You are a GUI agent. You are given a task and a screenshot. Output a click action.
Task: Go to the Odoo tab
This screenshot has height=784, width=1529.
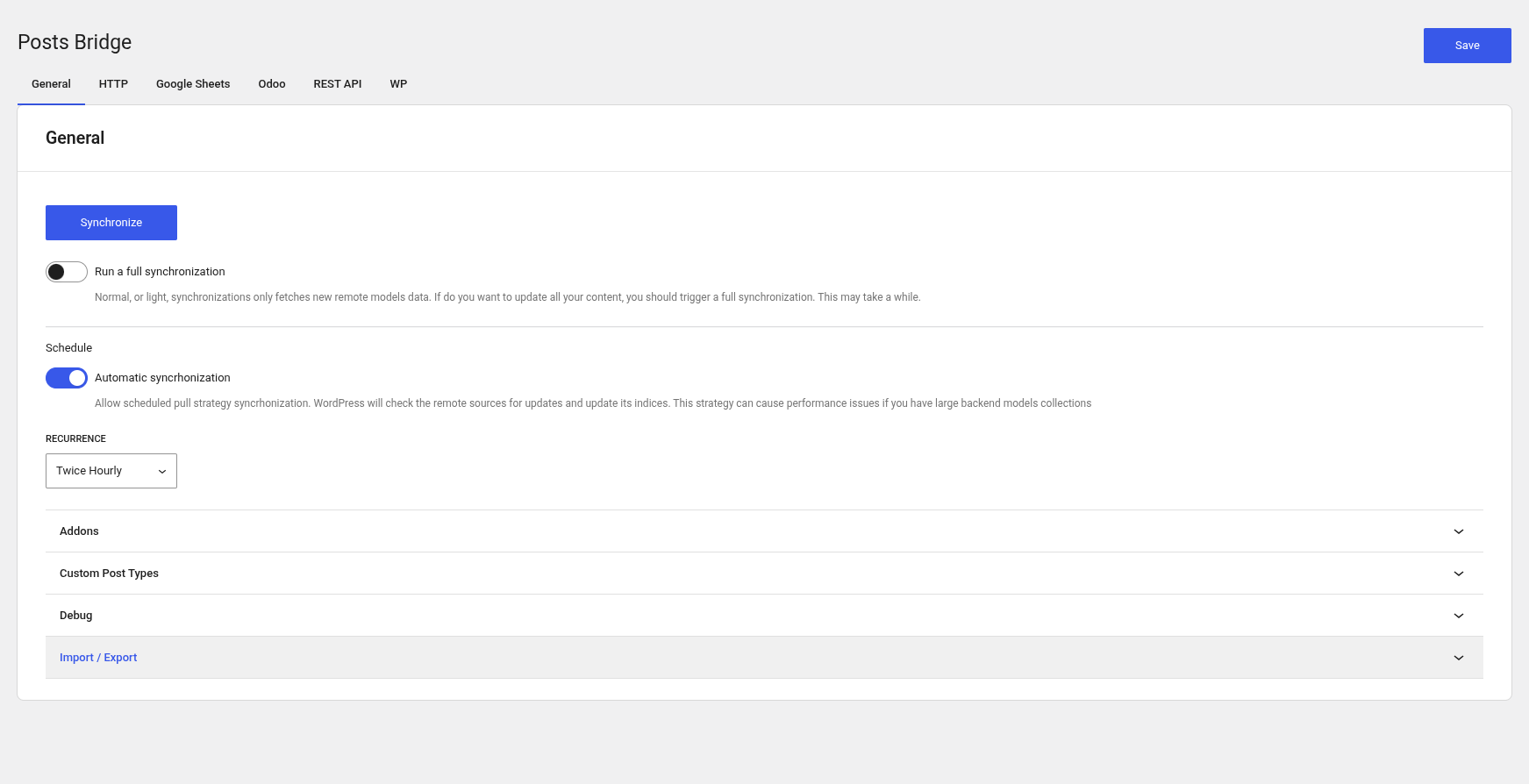point(272,84)
